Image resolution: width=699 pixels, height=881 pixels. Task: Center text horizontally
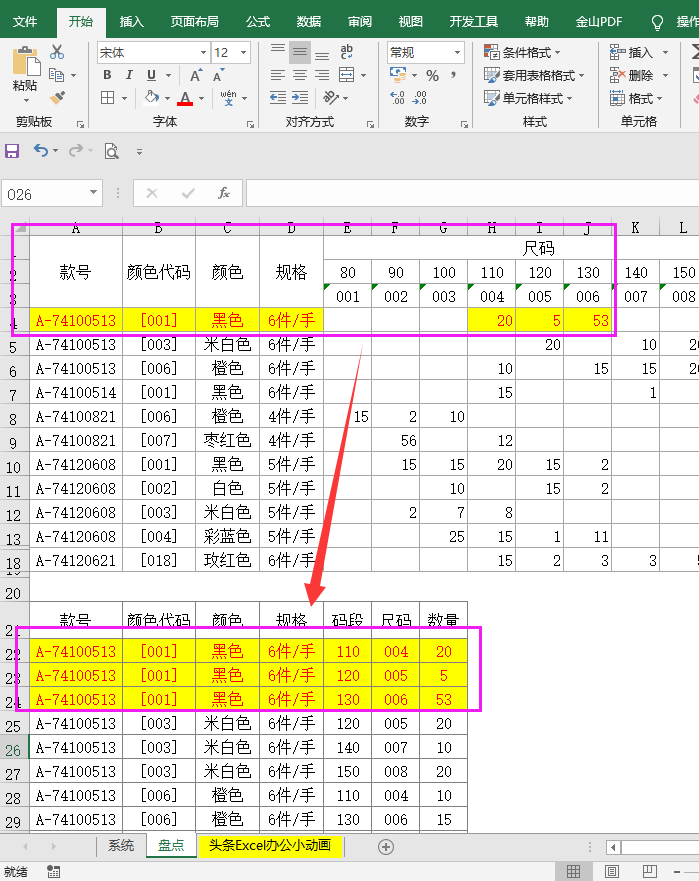[x=300, y=75]
